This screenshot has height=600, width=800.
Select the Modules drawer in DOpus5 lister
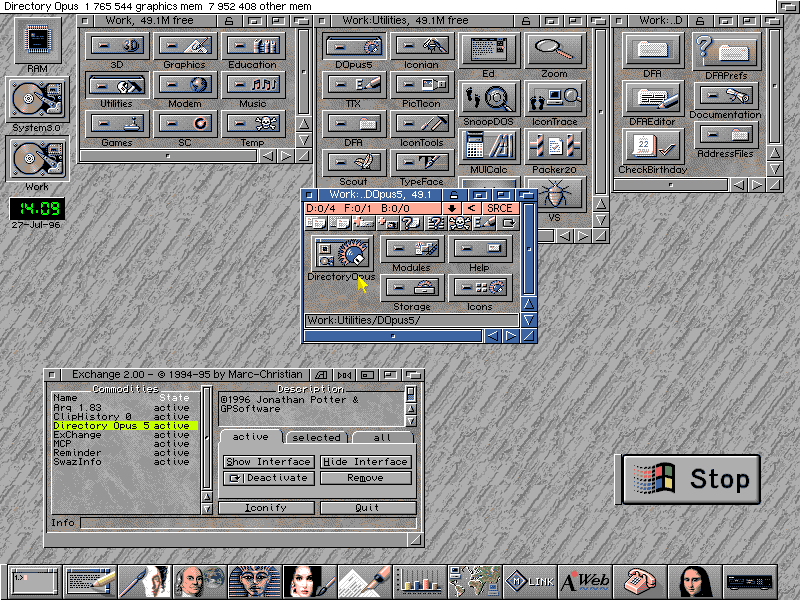(x=412, y=249)
